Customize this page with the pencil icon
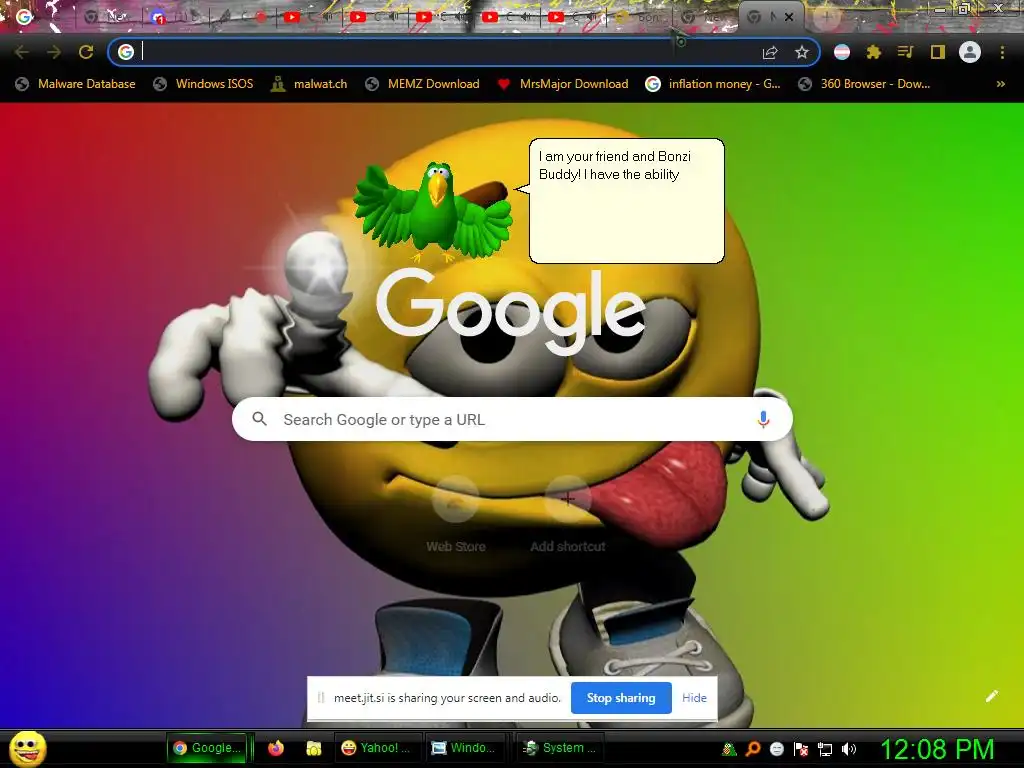Viewport: 1024px width, 768px height. [x=992, y=696]
